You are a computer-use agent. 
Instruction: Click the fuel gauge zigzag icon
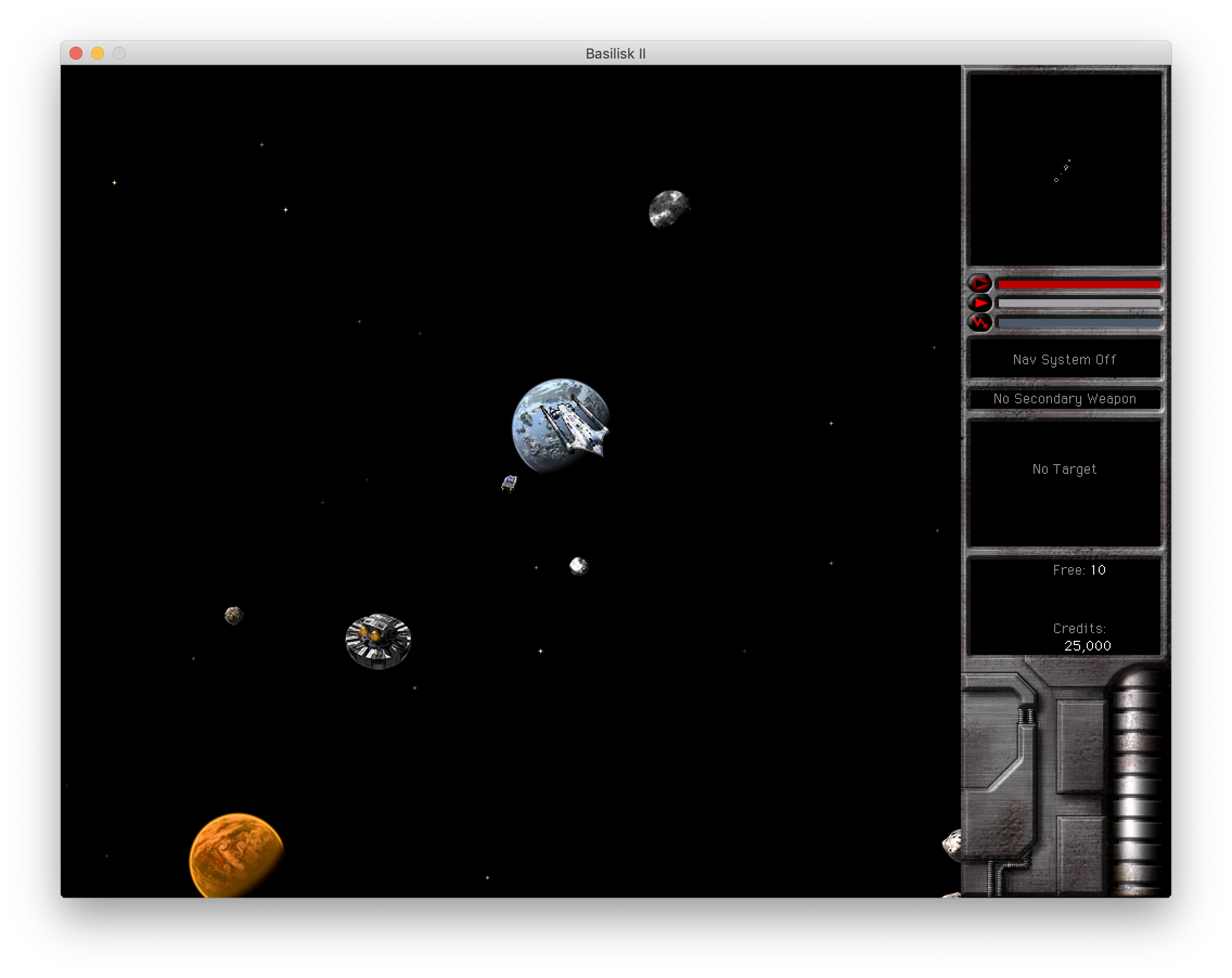[x=980, y=321]
